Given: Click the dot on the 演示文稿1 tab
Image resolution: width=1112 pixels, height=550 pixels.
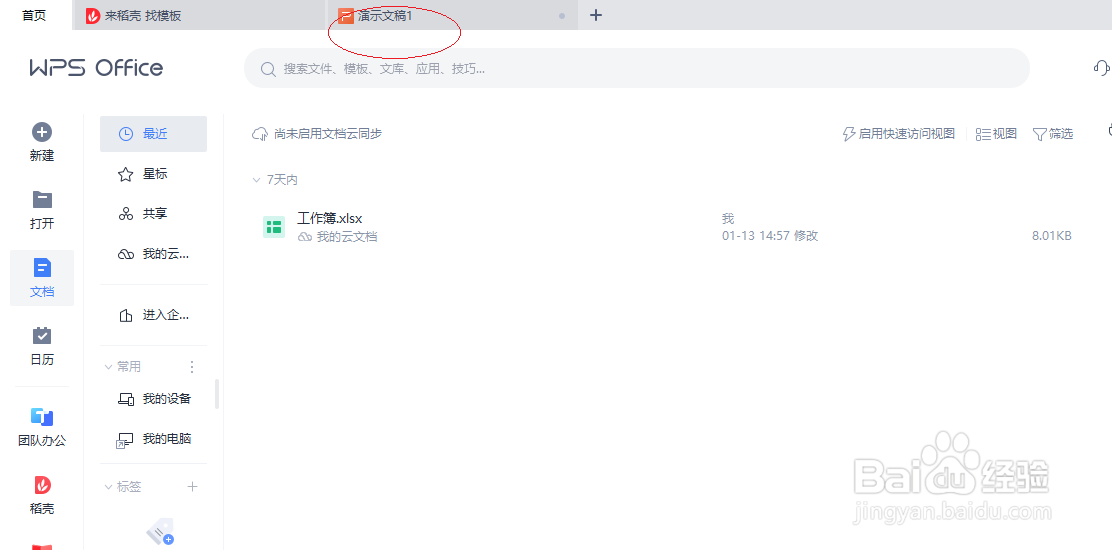Looking at the screenshot, I should click(562, 16).
